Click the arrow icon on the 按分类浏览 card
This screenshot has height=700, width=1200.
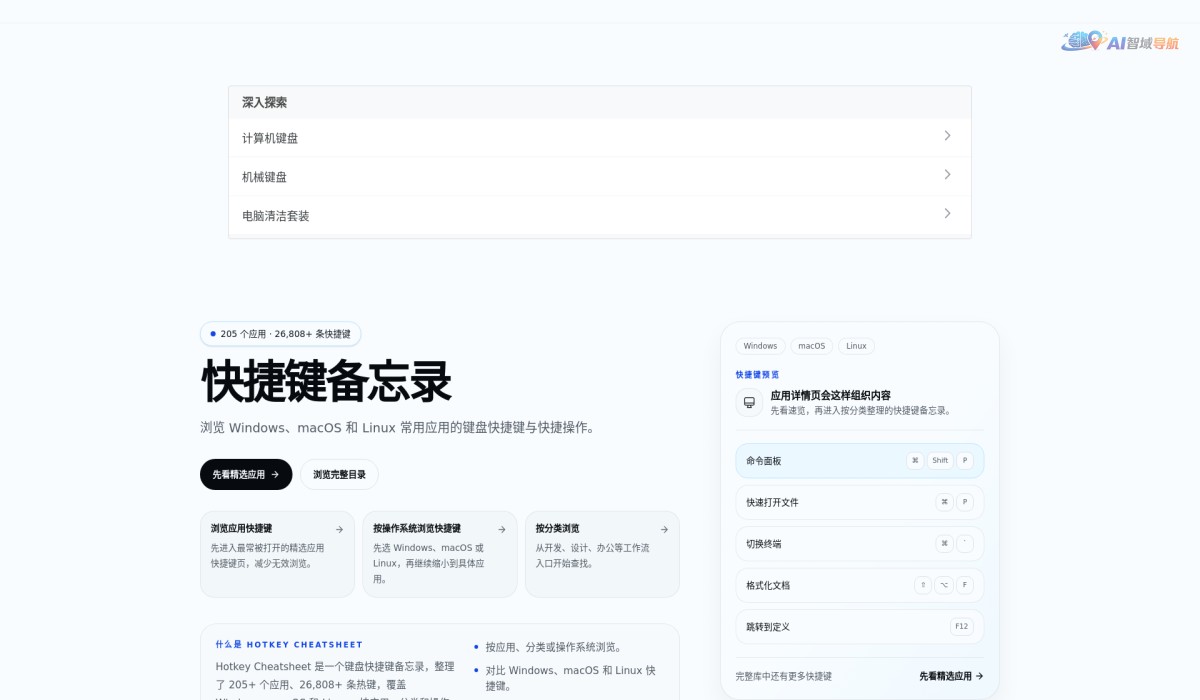[663, 529]
